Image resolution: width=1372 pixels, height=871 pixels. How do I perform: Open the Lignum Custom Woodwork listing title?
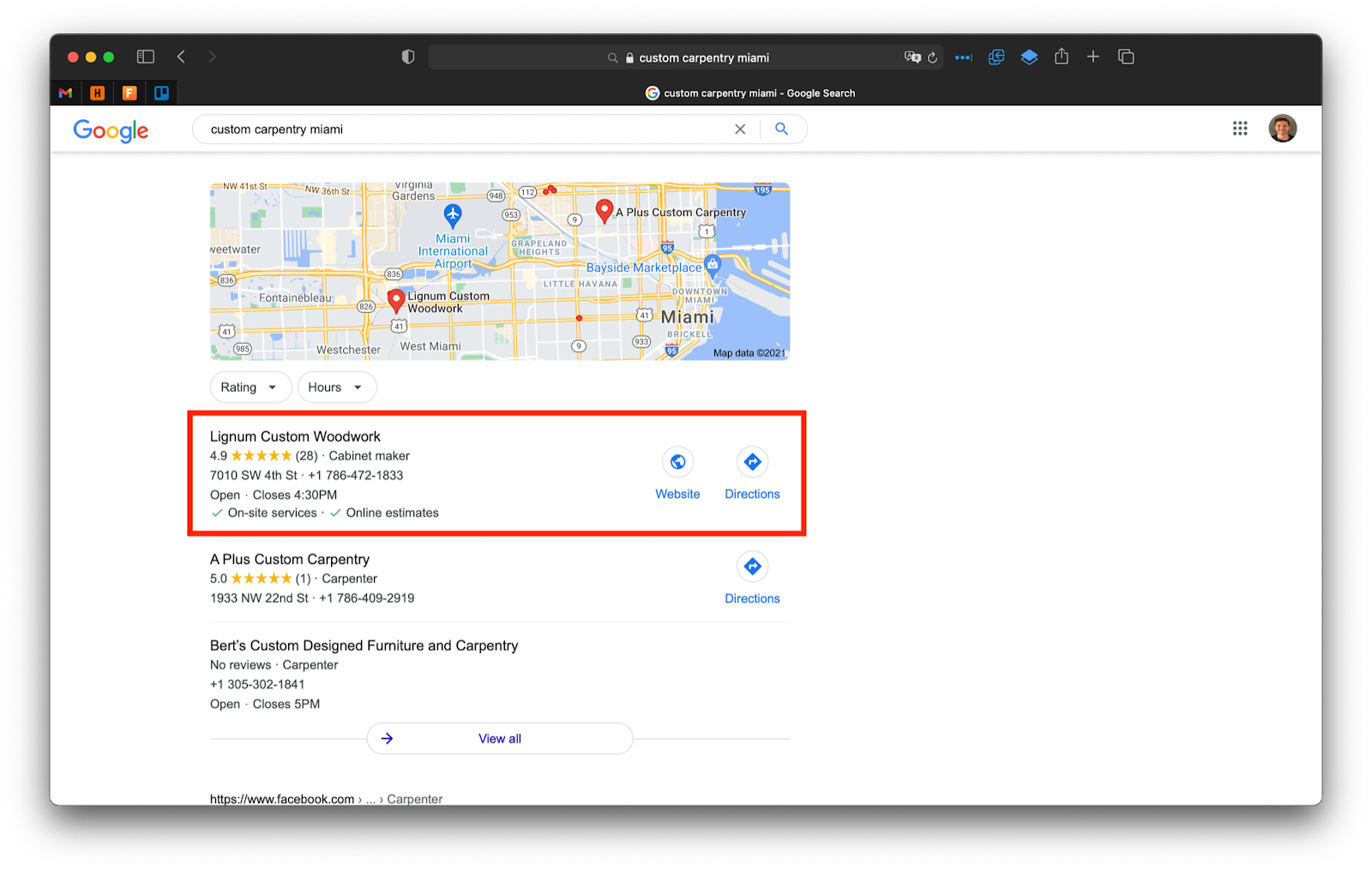coord(295,436)
